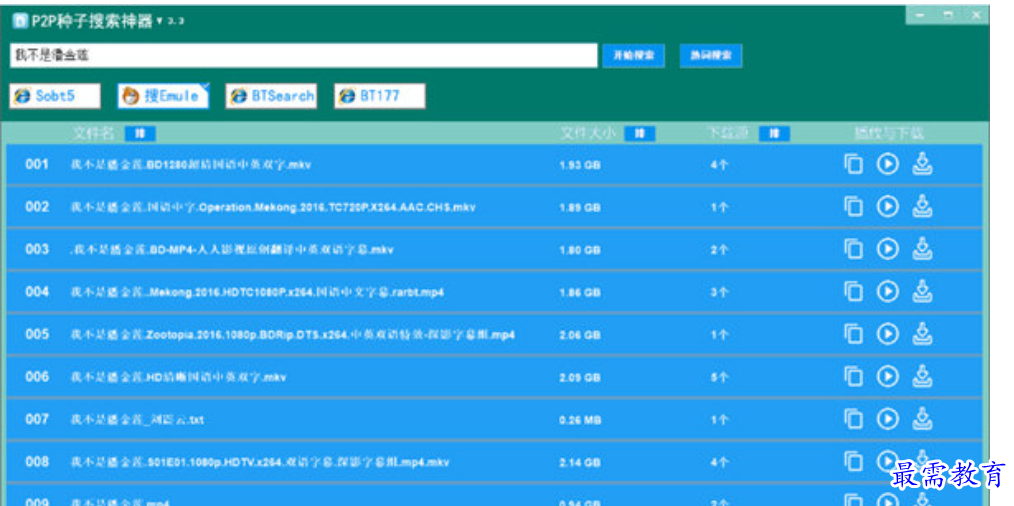Download result 005 Zootopia file
The width and height of the screenshot is (1014, 506).
click(x=922, y=334)
